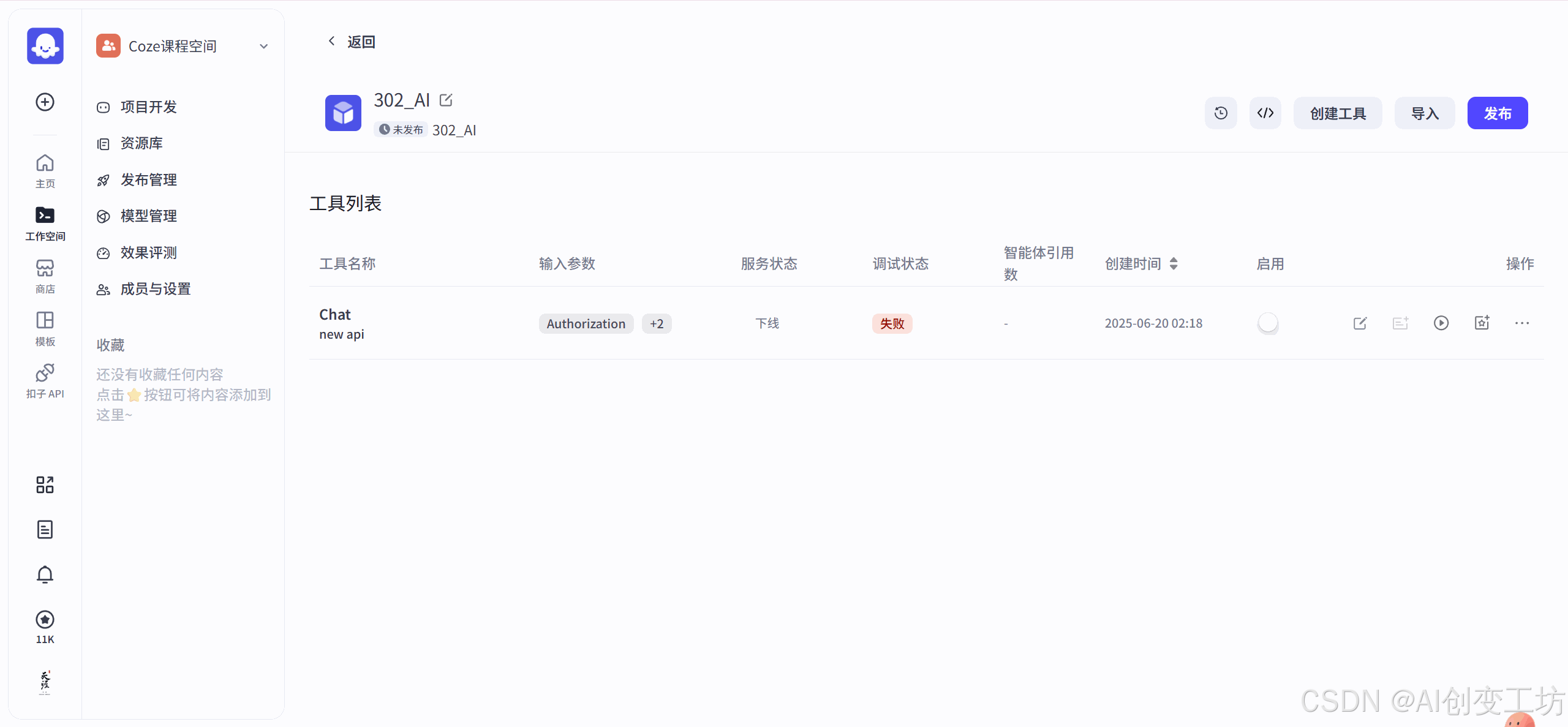
Task: Edit the Chat tool via pencil icon
Action: click(x=1360, y=323)
